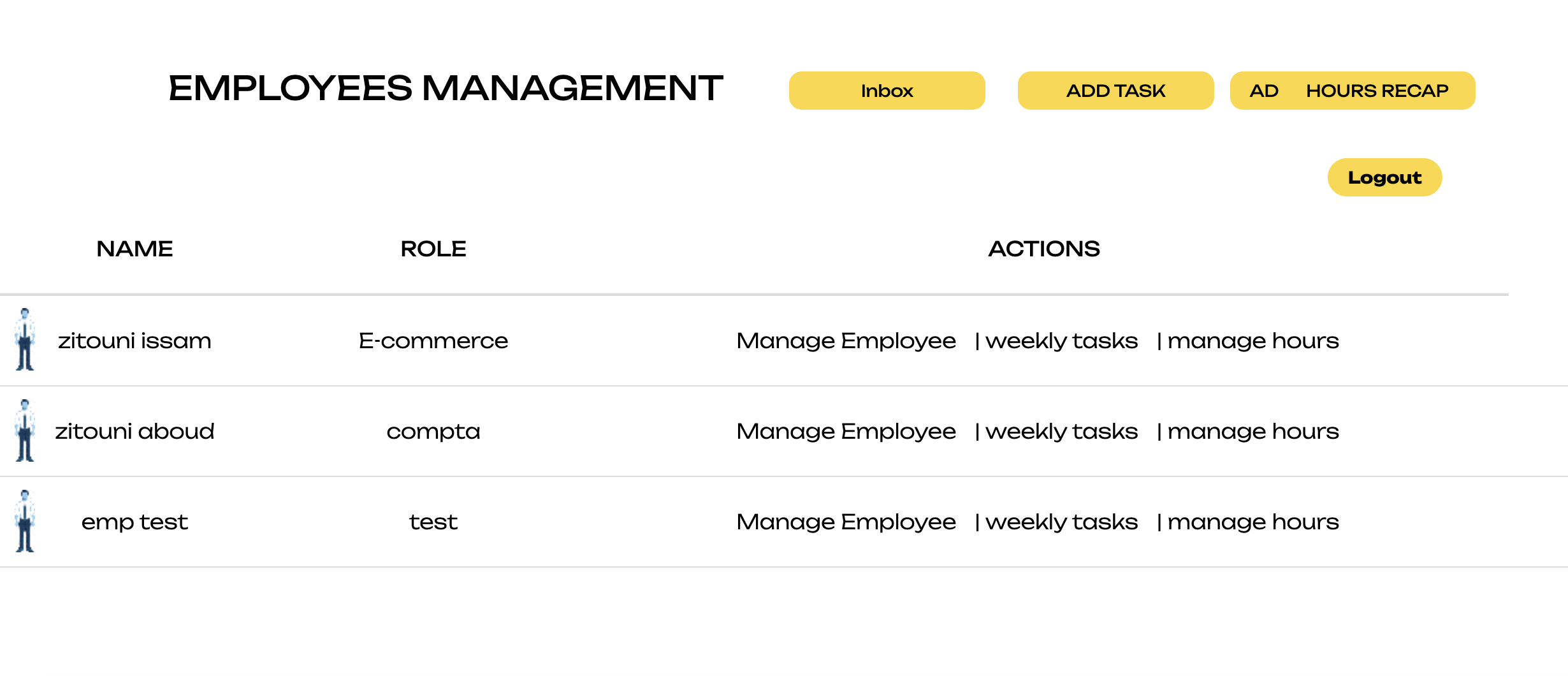
Task: Manage Employee for emp test
Action: (846, 522)
